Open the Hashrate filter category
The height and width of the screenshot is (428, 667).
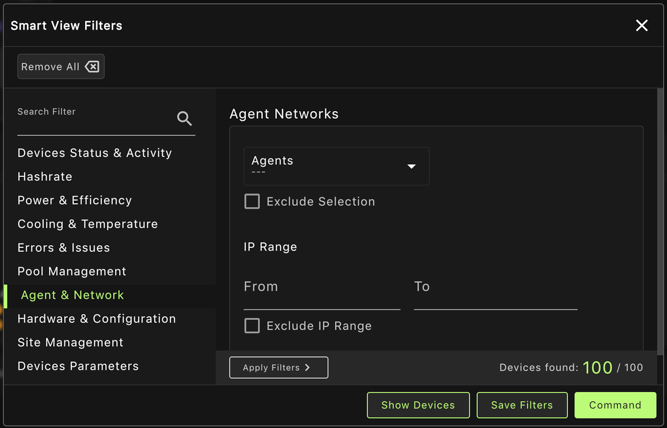[45, 177]
